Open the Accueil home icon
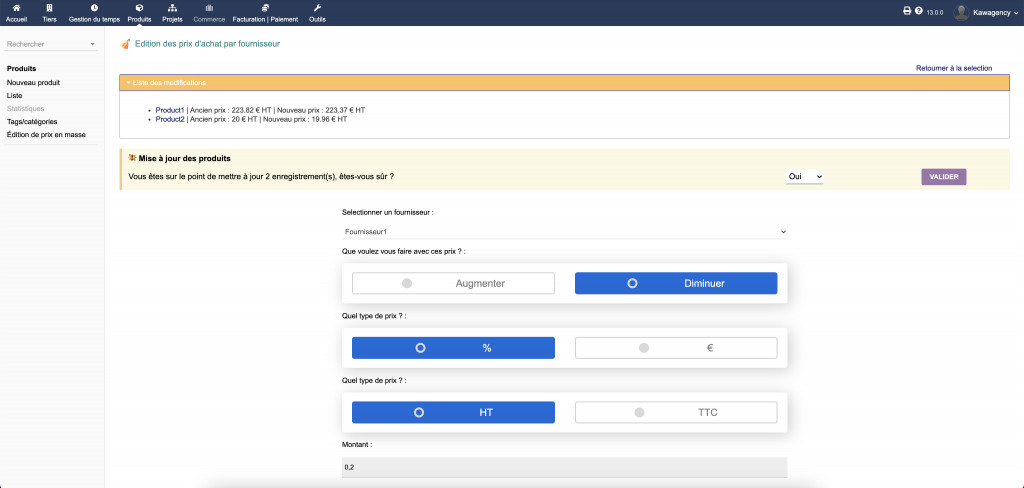Screen dimensions: 1024x488 (16, 8)
